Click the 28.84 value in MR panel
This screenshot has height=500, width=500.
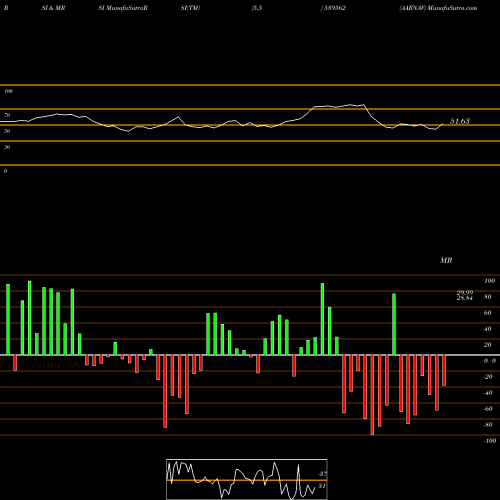pyautogui.click(x=465, y=298)
